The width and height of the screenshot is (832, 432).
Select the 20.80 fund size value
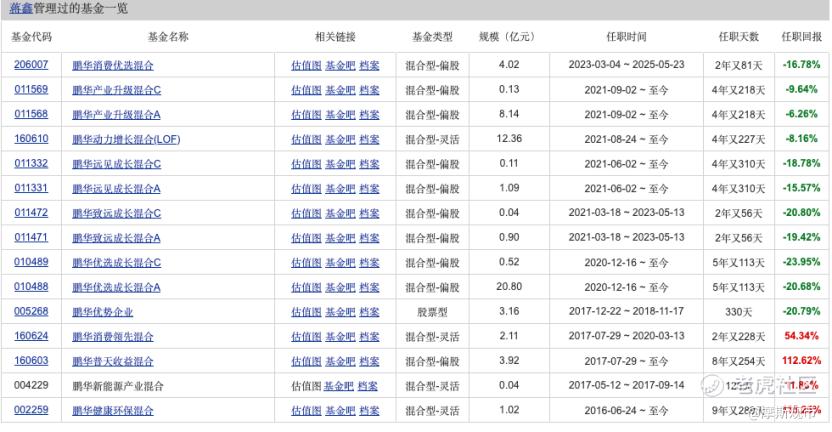pyautogui.click(x=509, y=287)
